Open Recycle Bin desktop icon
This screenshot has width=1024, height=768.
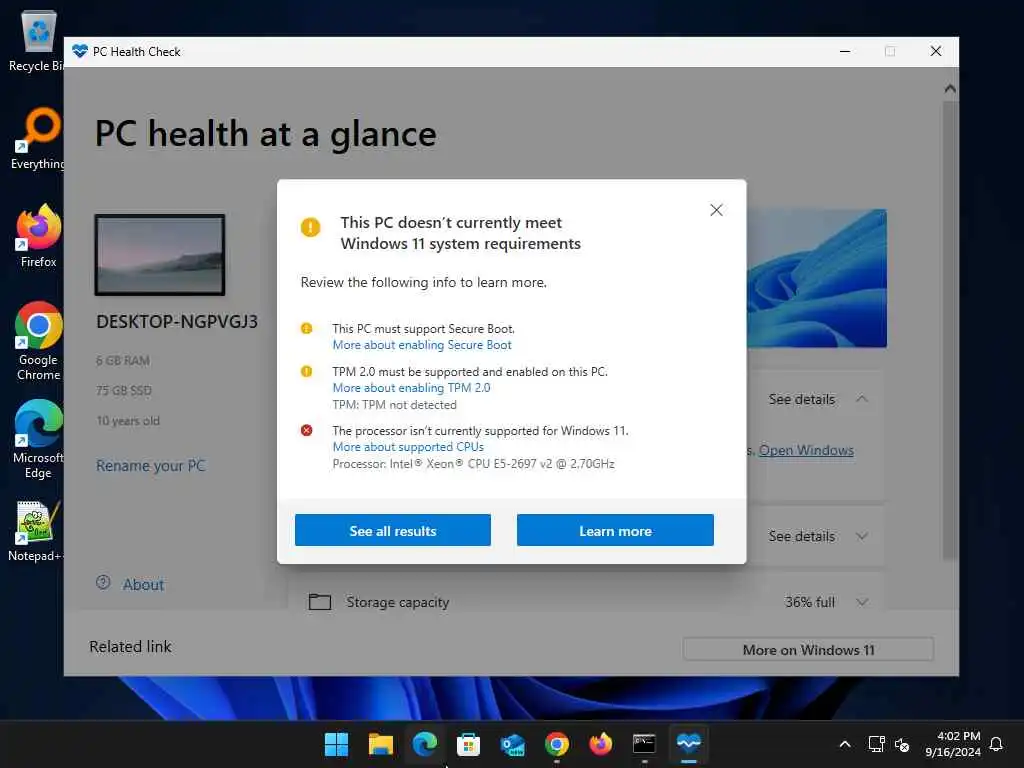coord(37,40)
